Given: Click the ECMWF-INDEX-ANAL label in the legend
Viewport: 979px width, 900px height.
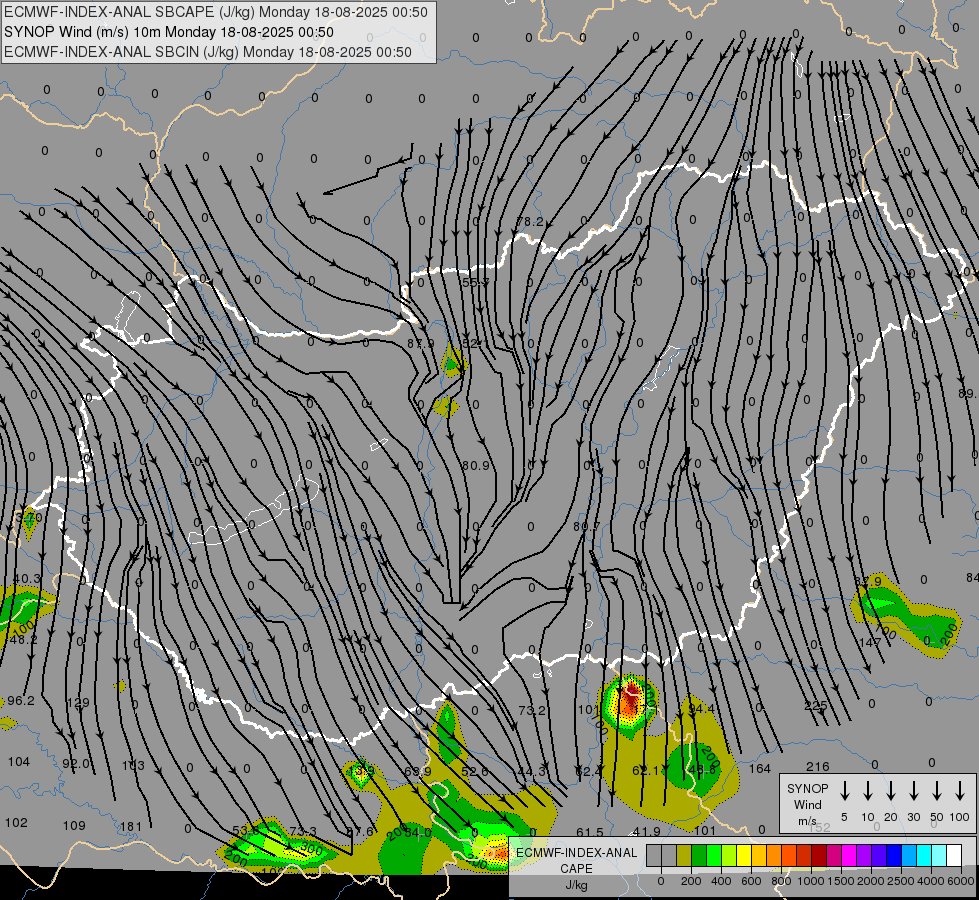Looking at the screenshot, I should tap(576, 853).
